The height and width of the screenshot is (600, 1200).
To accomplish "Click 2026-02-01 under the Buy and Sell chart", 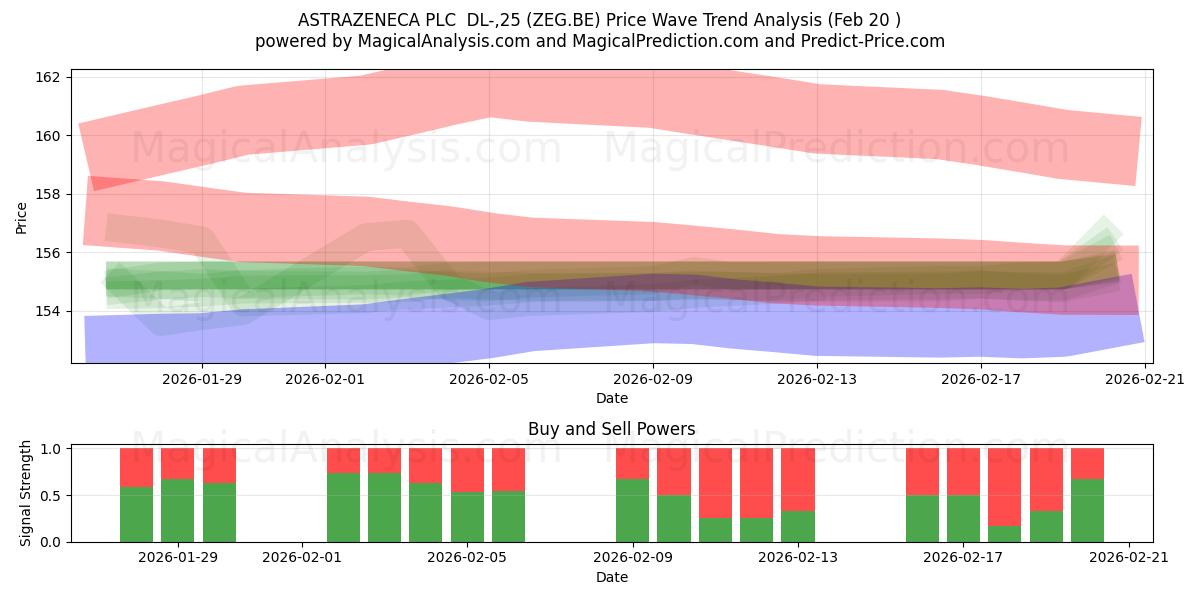I will 302,558.
